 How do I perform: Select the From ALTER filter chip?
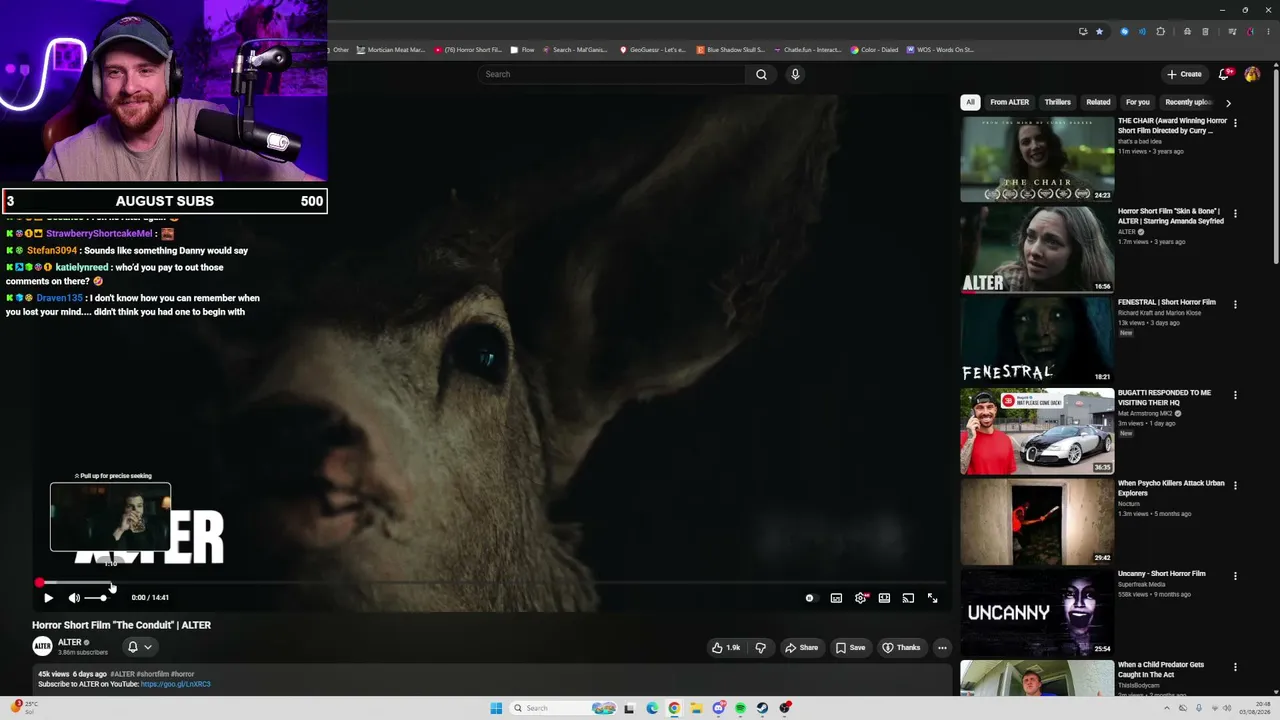coord(1009,102)
